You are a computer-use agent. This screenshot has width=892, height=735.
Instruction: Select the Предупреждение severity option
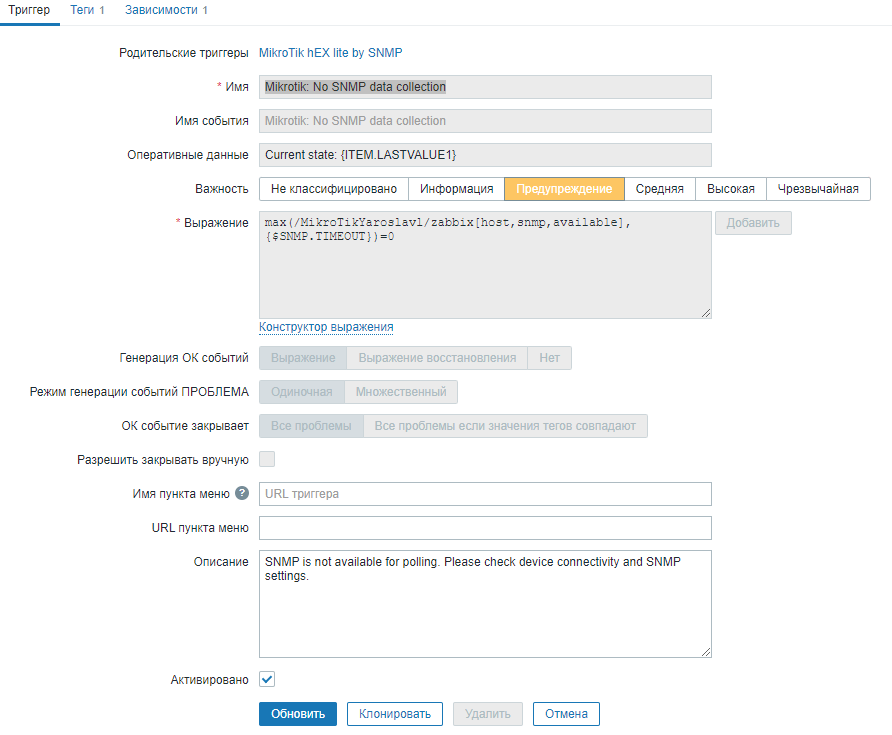(x=564, y=189)
